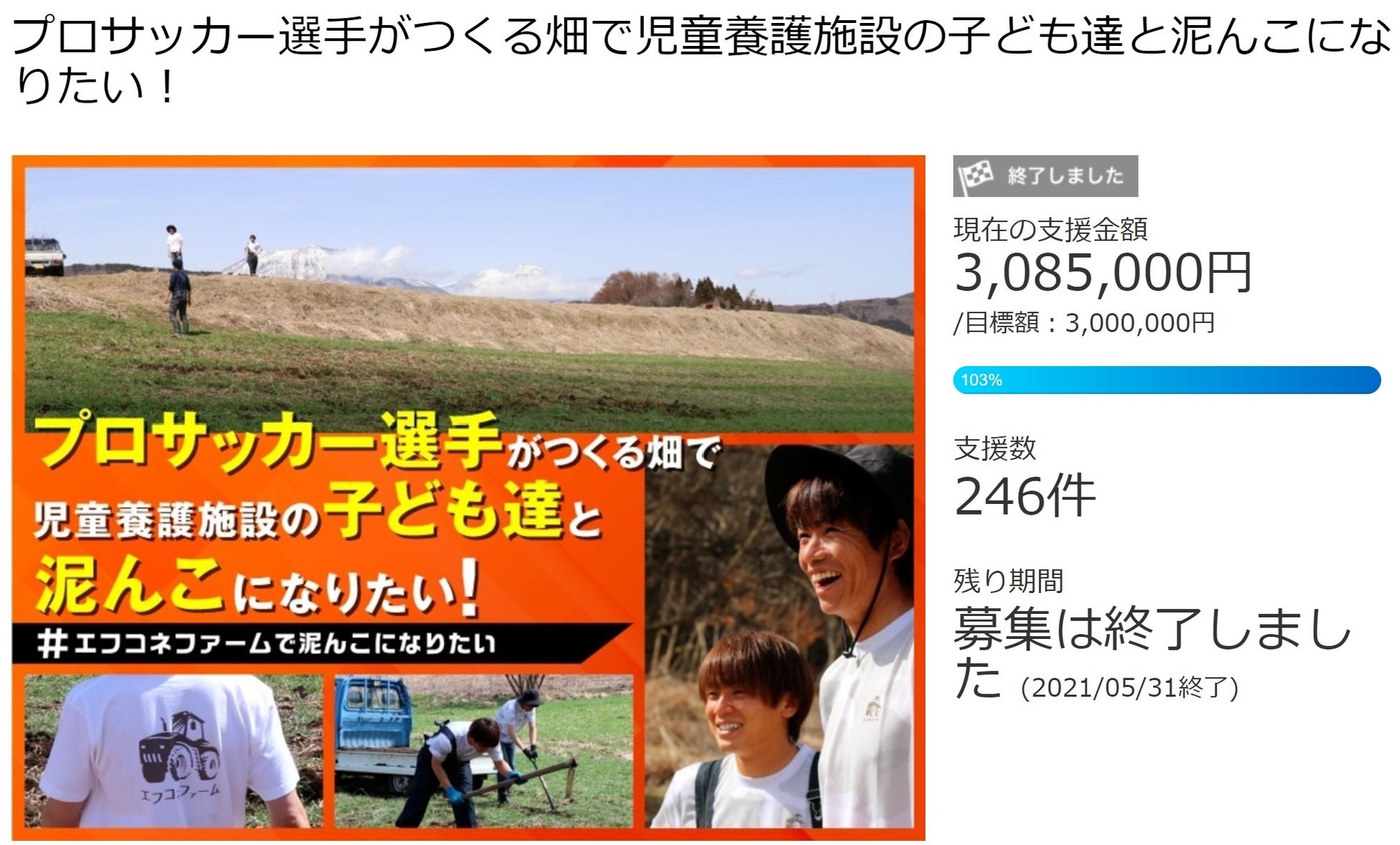Click the 残り期間 label

coord(1008,581)
